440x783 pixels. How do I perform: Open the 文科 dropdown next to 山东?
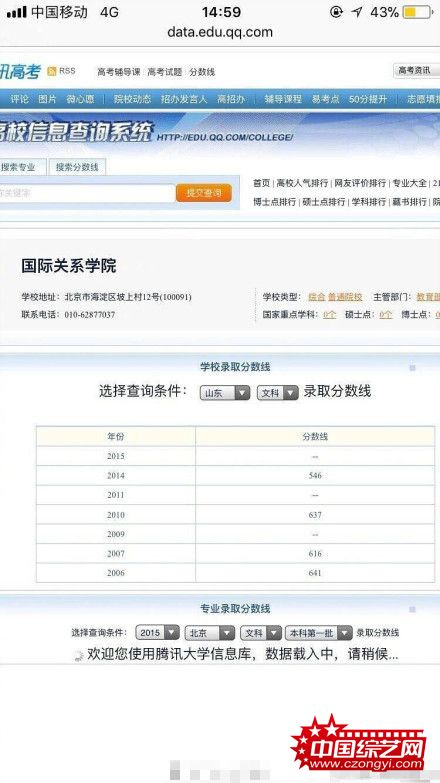278,393
